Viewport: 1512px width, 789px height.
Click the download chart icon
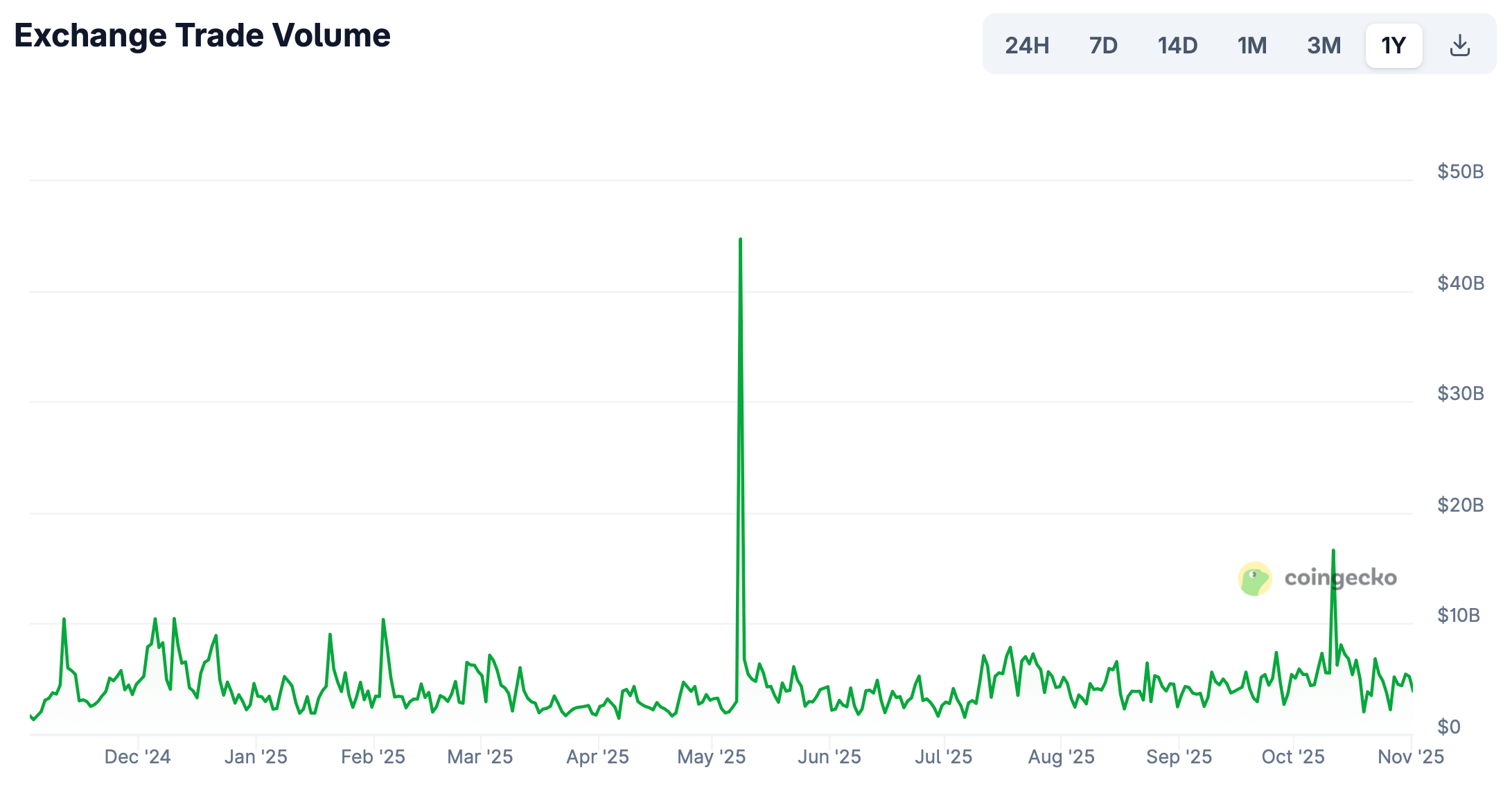(1459, 46)
